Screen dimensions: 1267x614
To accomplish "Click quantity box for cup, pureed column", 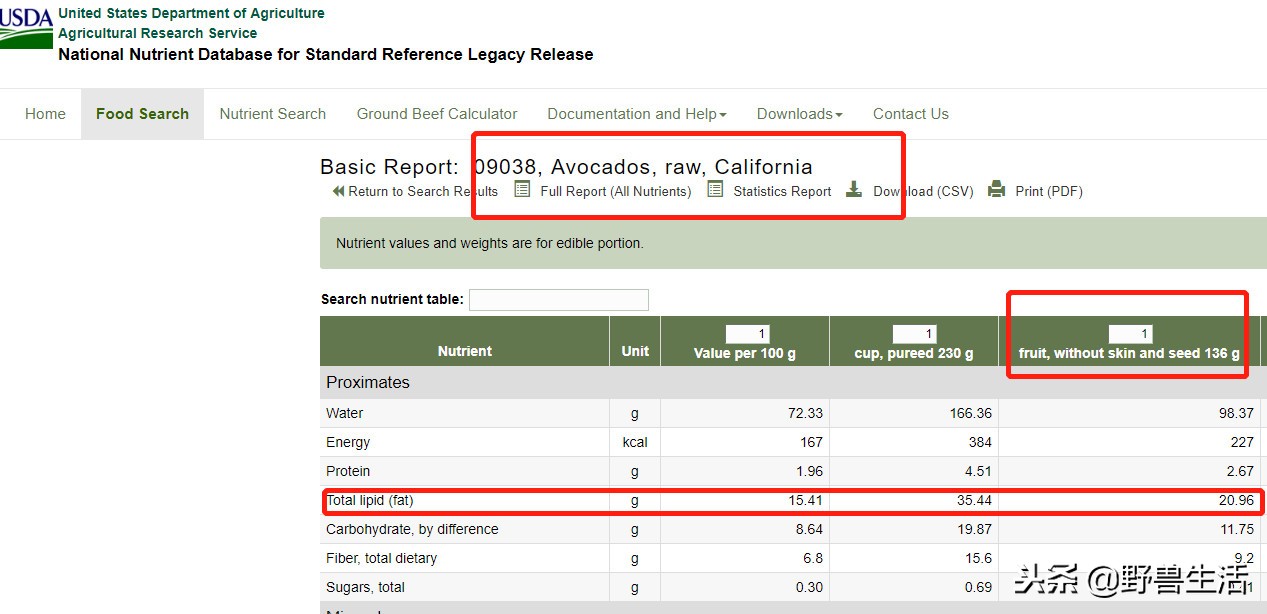I will (x=914, y=334).
